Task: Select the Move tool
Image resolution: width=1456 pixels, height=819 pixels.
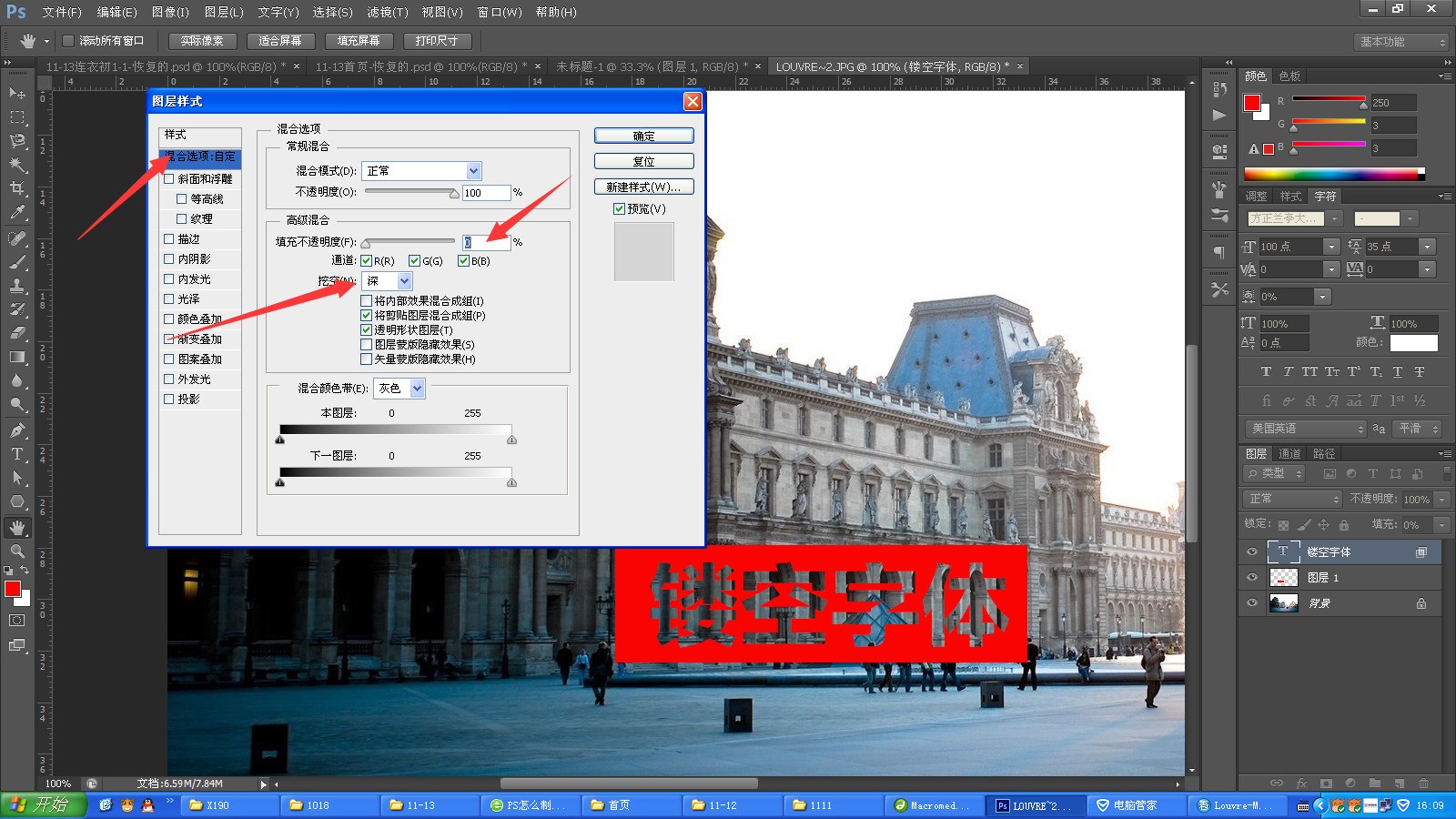Action: point(17,94)
